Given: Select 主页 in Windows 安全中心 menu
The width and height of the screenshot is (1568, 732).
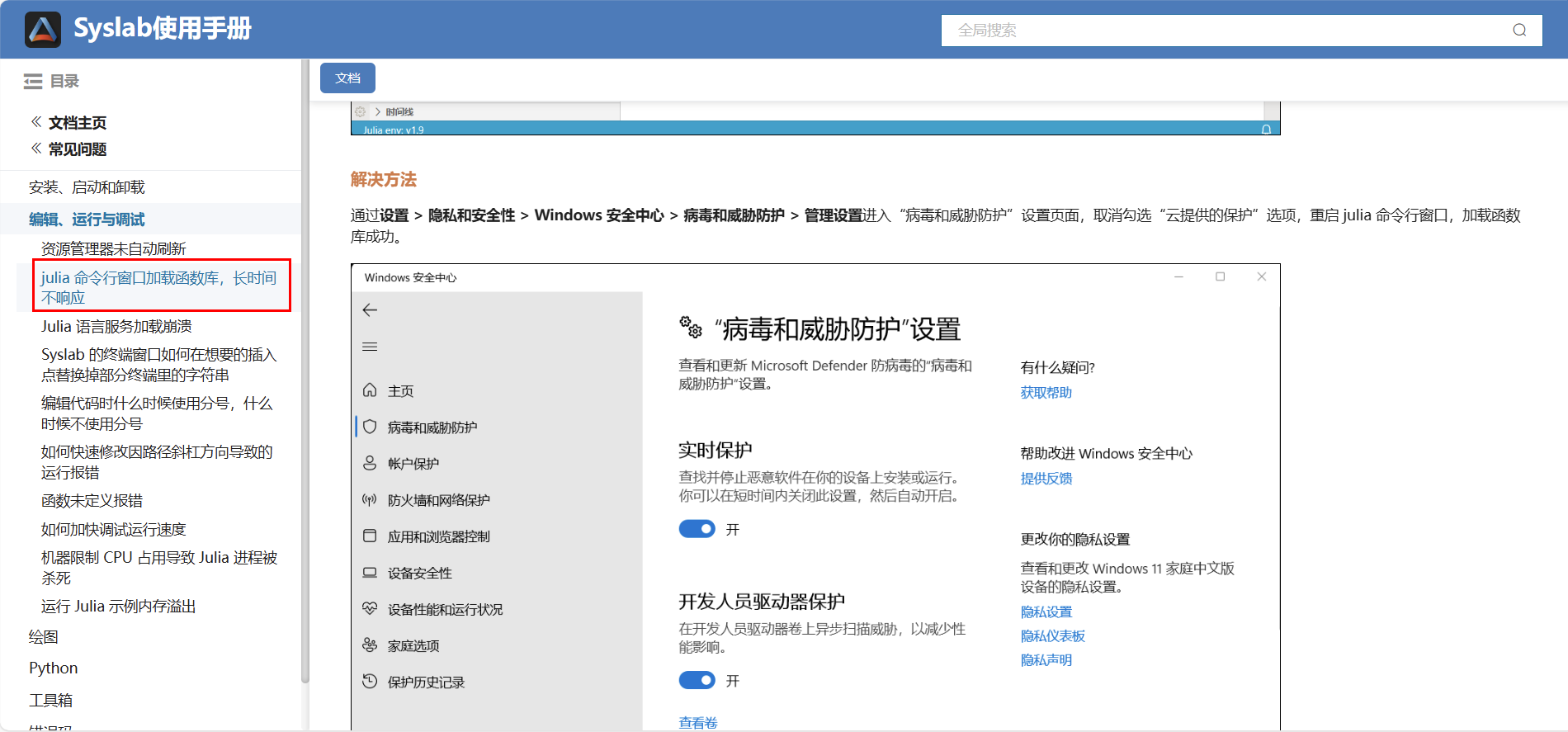Looking at the screenshot, I should [x=401, y=391].
